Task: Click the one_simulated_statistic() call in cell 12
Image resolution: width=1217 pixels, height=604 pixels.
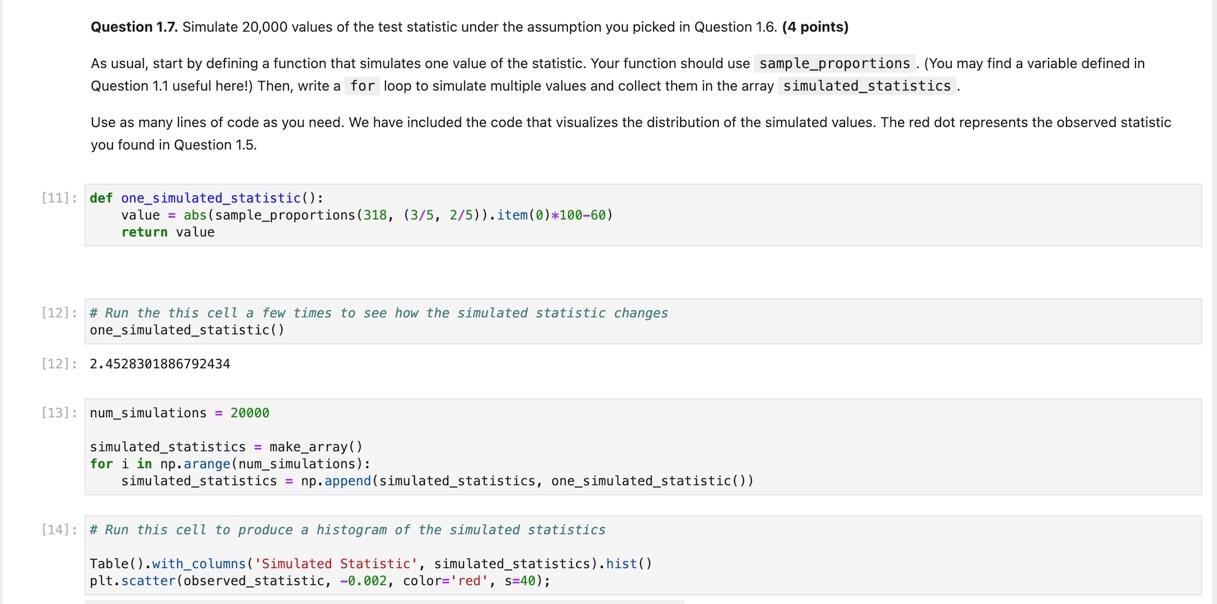Action: pyautogui.click(x=187, y=330)
